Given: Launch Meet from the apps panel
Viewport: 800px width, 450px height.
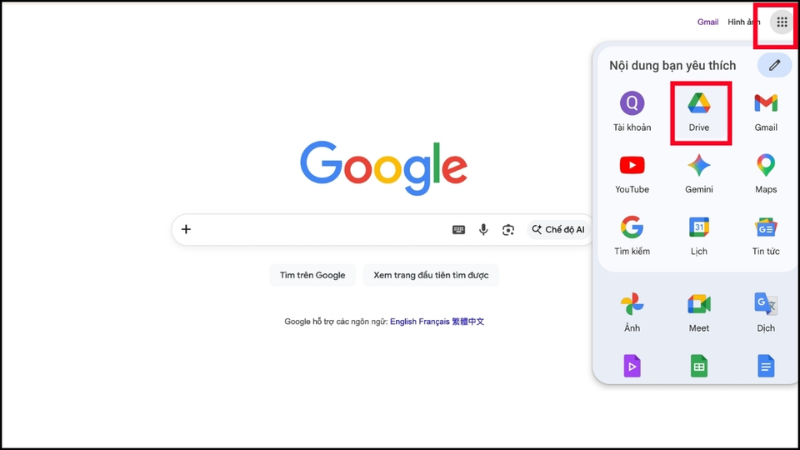Looking at the screenshot, I should (x=699, y=313).
